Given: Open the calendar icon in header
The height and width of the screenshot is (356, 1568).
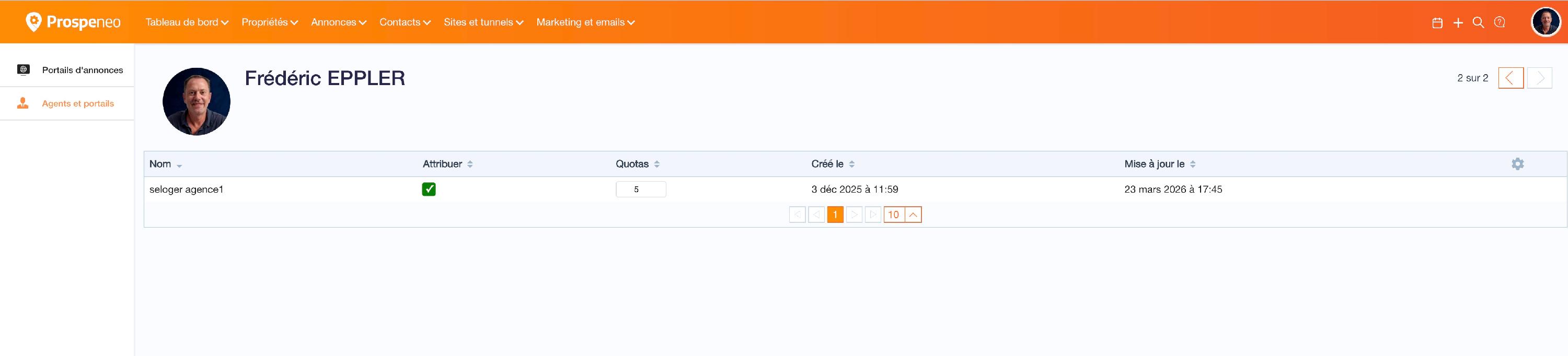Looking at the screenshot, I should click(1437, 22).
